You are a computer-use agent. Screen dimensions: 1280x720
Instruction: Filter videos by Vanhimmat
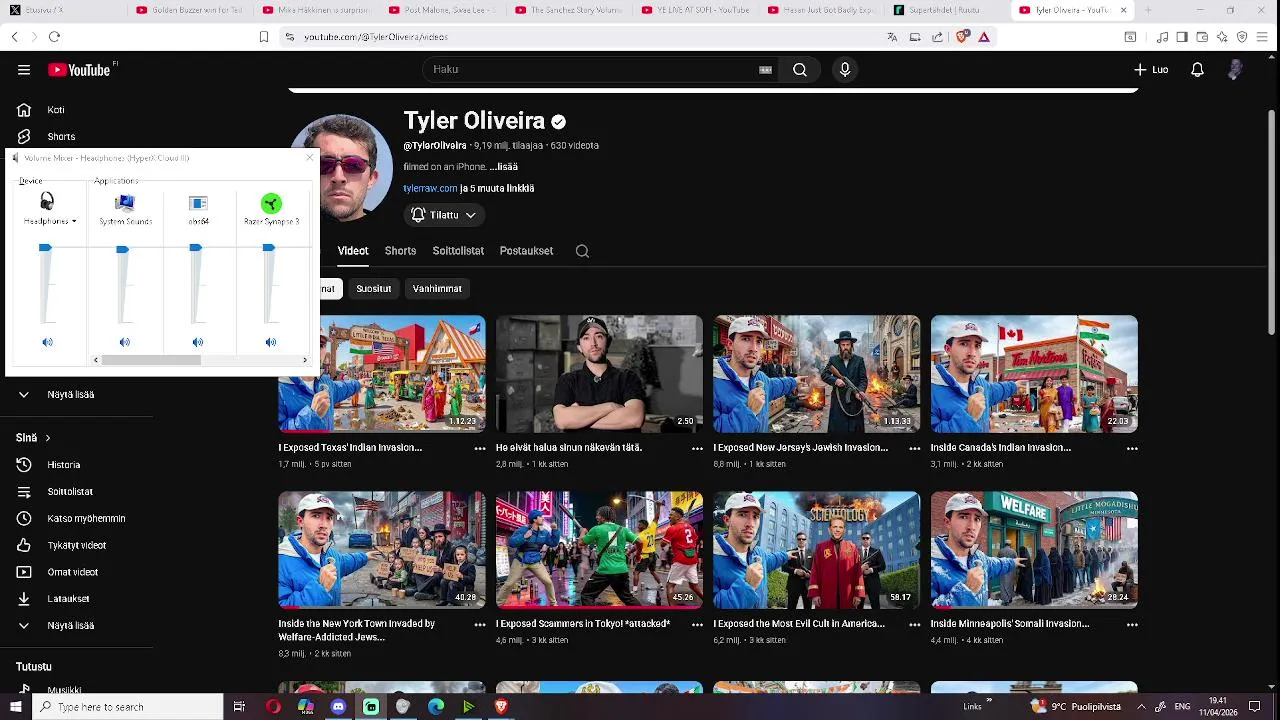click(437, 289)
